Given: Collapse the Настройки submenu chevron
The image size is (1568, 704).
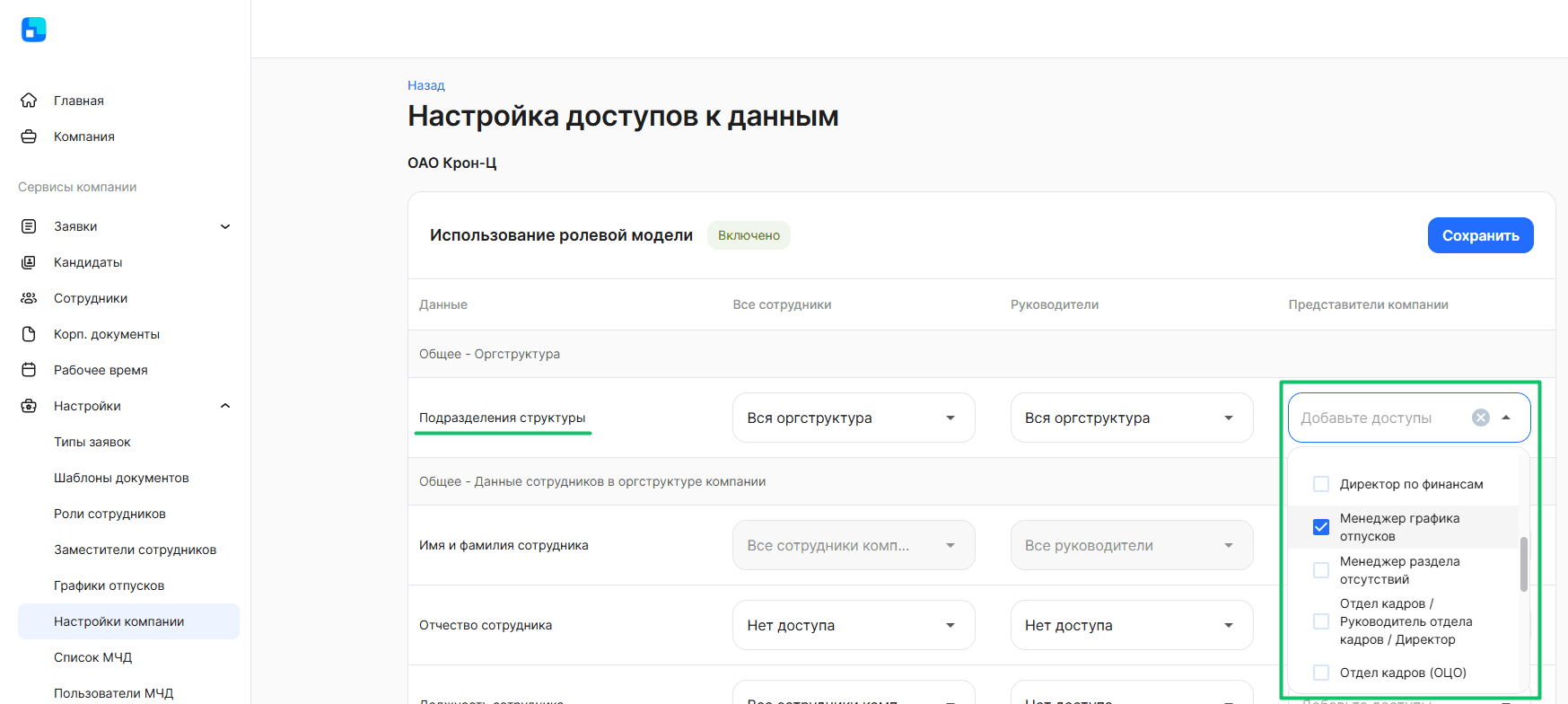Looking at the screenshot, I should point(225,406).
